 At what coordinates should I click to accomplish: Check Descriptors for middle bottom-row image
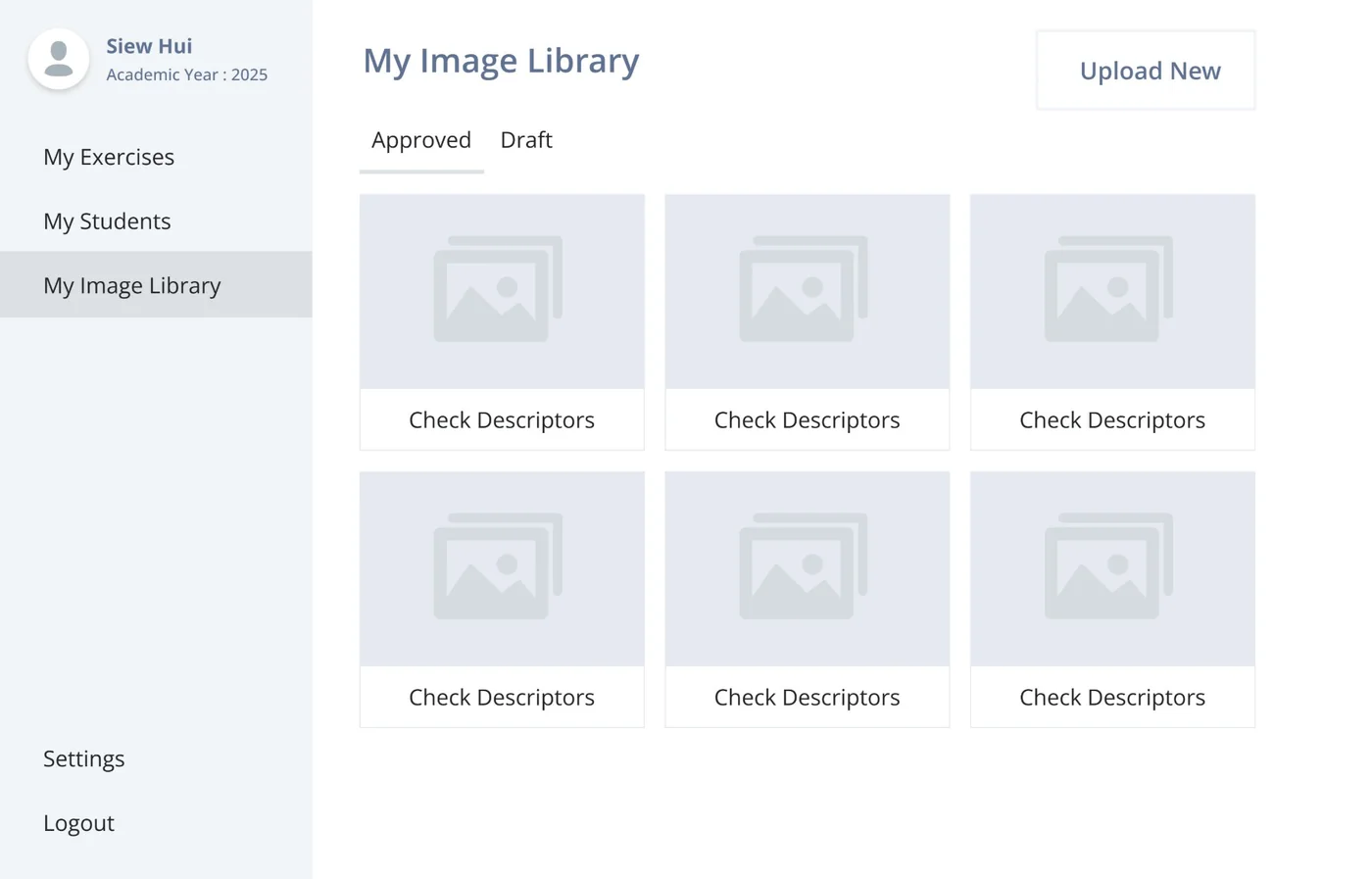coord(808,697)
